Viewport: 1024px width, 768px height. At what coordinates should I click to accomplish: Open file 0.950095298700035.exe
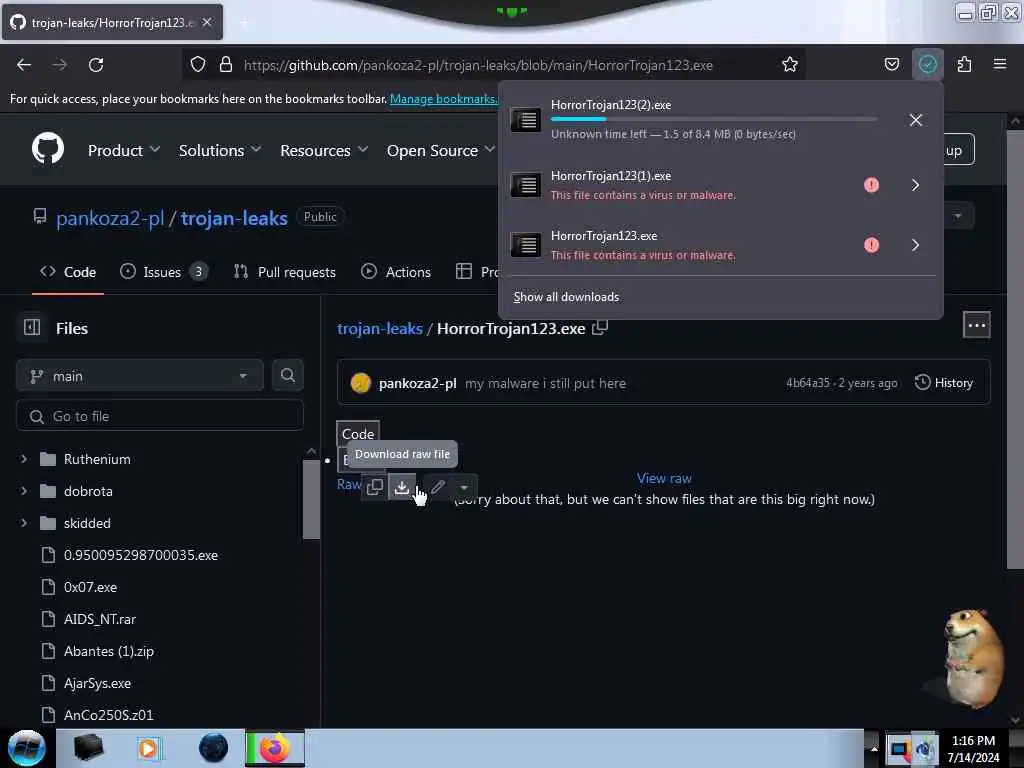click(x=141, y=555)
